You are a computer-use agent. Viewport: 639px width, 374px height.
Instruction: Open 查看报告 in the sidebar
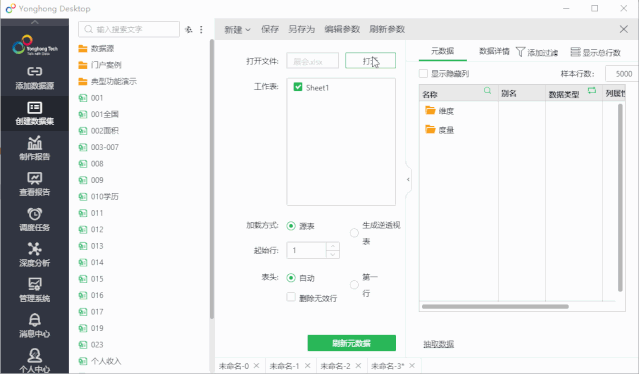click(35, 184)
